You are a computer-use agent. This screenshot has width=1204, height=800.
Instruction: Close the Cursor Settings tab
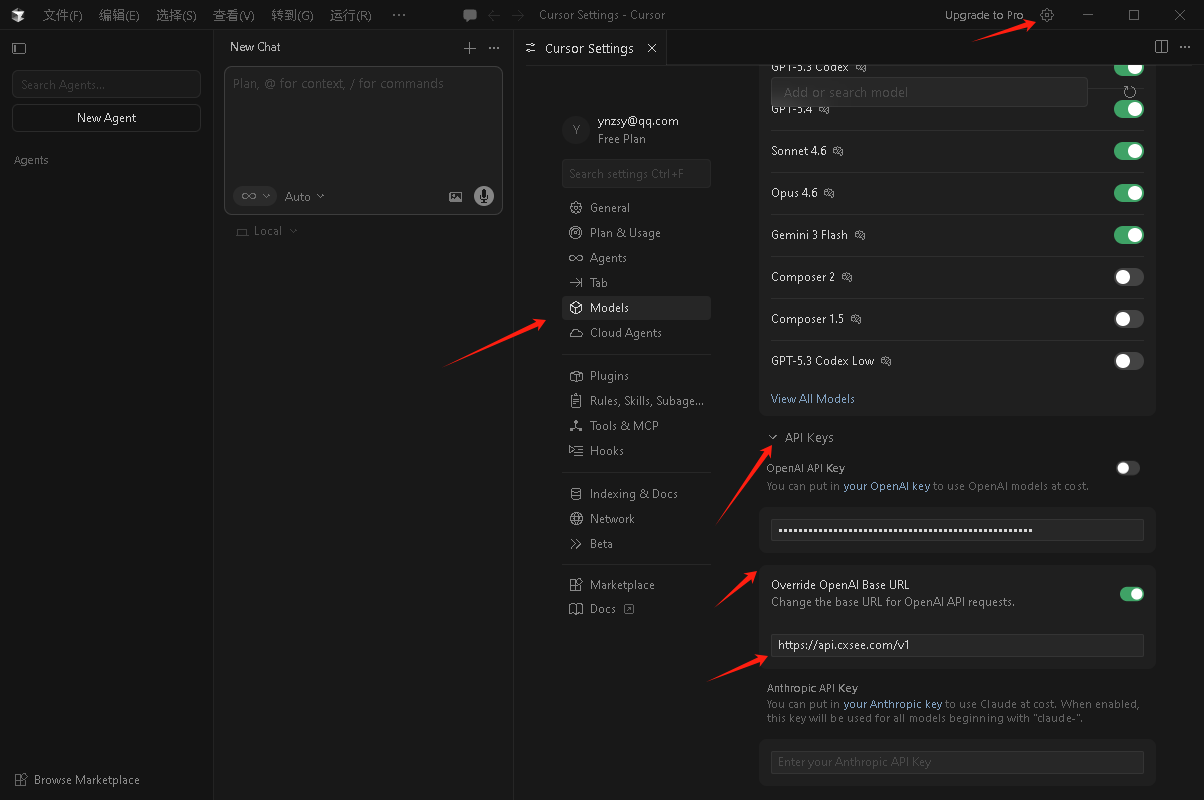[652, 48]
